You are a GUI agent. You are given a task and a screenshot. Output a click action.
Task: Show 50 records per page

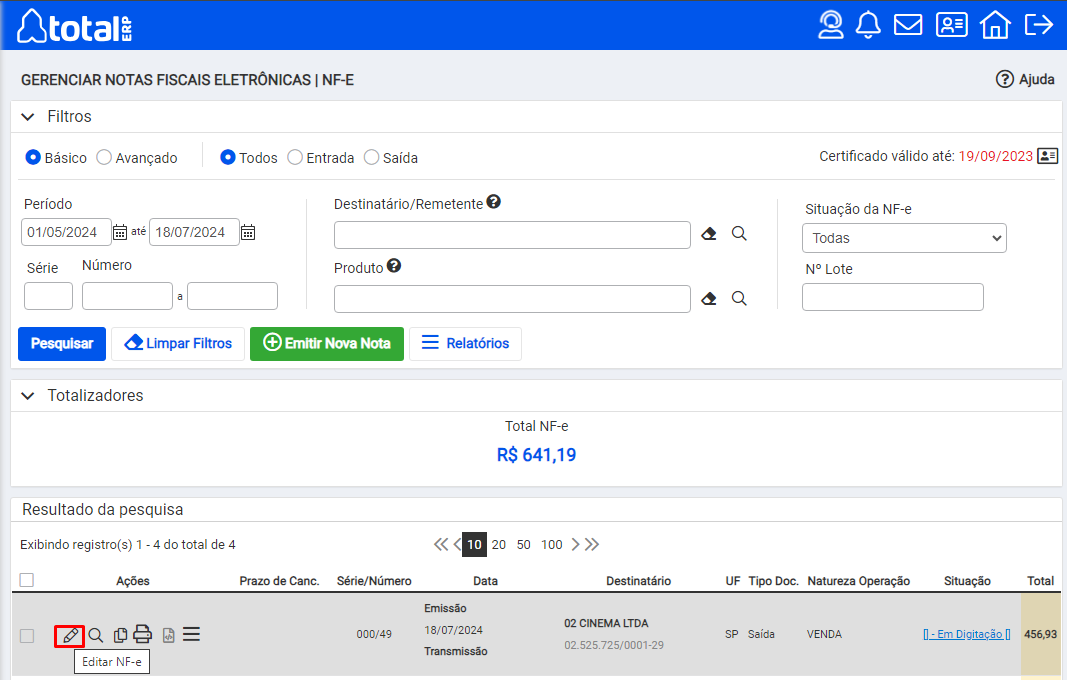point(523,545)
